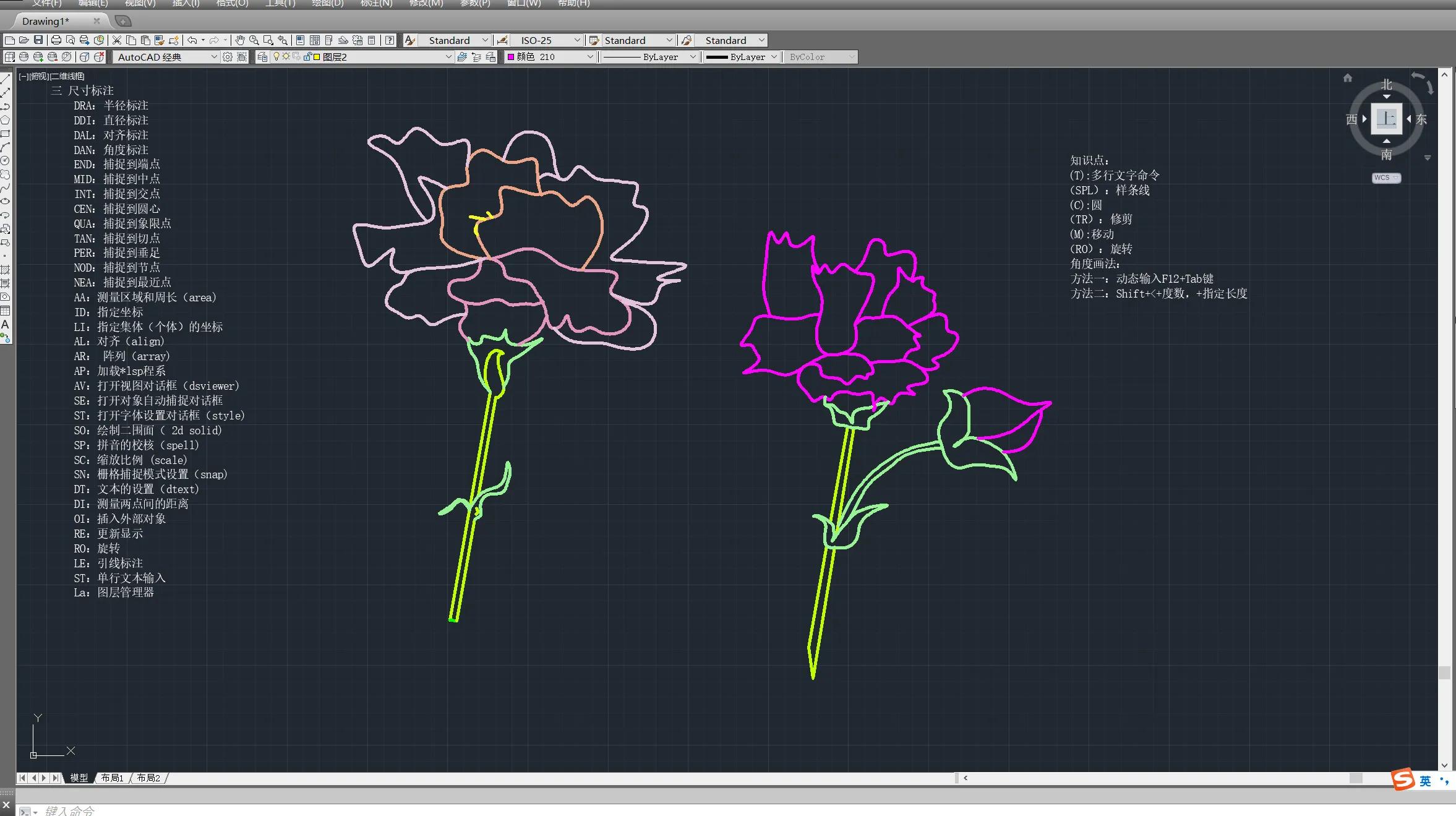Viewport: 1456px width, 816px height.
Task: Switch to the 布局1 layout tab
Action: click(x=113, y=778)
